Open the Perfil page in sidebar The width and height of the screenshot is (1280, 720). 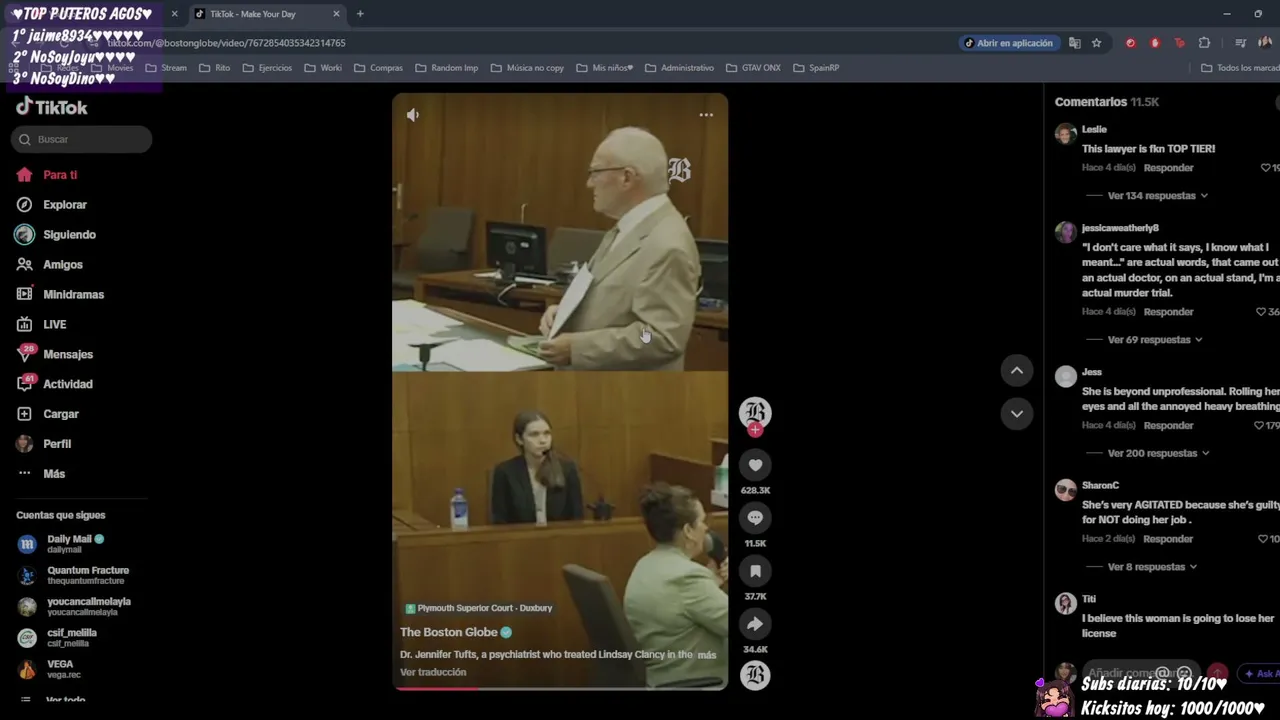coord(57,444)
